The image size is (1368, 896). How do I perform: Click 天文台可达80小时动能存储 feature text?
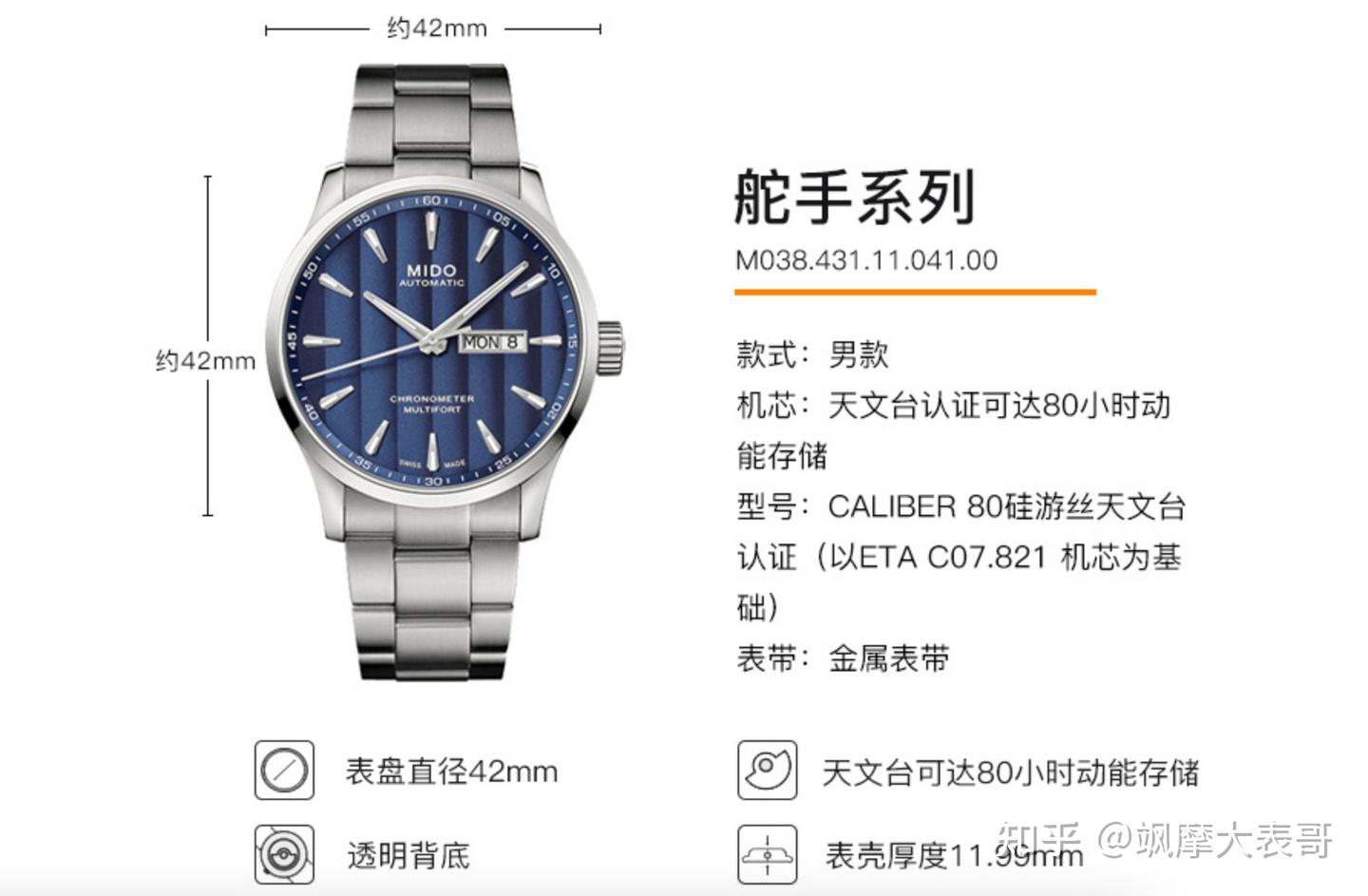(1011, 772)
